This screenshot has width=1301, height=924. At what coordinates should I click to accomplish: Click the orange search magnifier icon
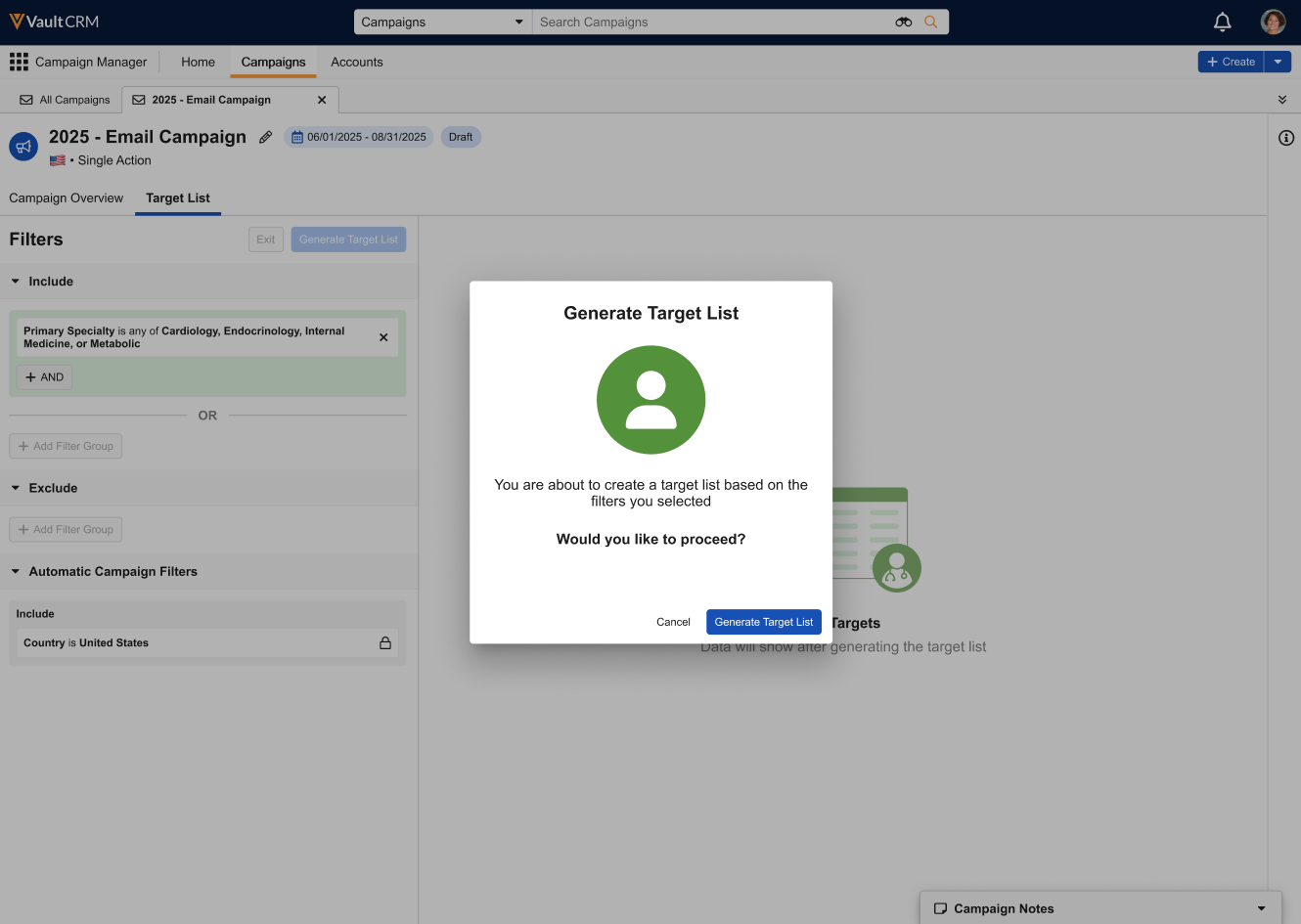pos(930,22)
